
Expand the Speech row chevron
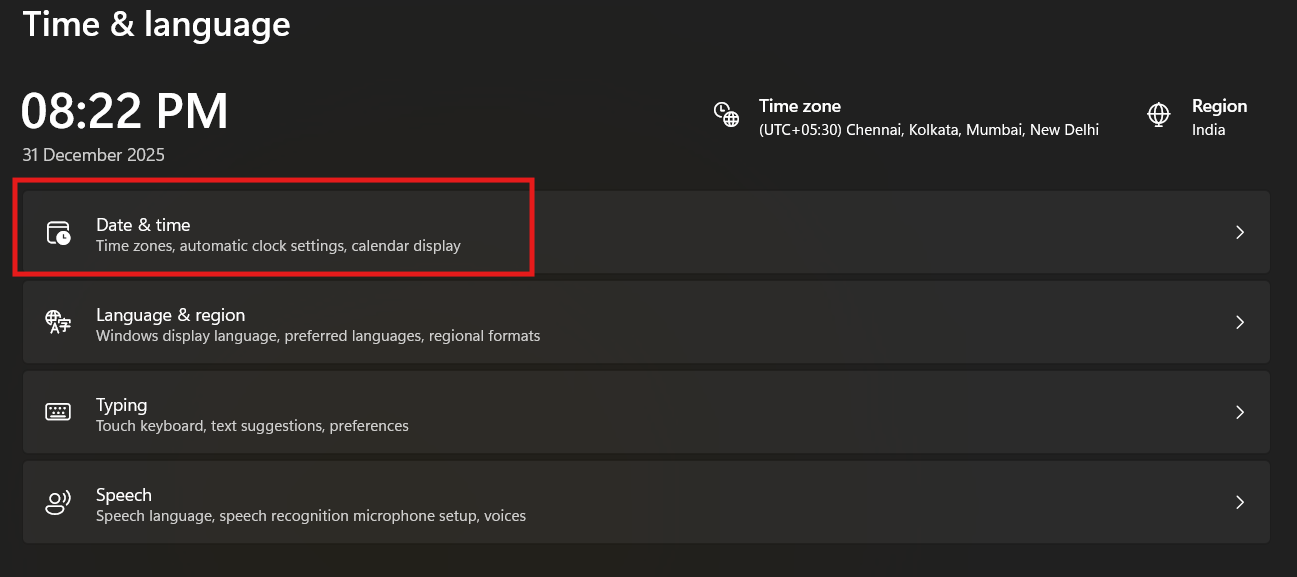point(1240,502)
